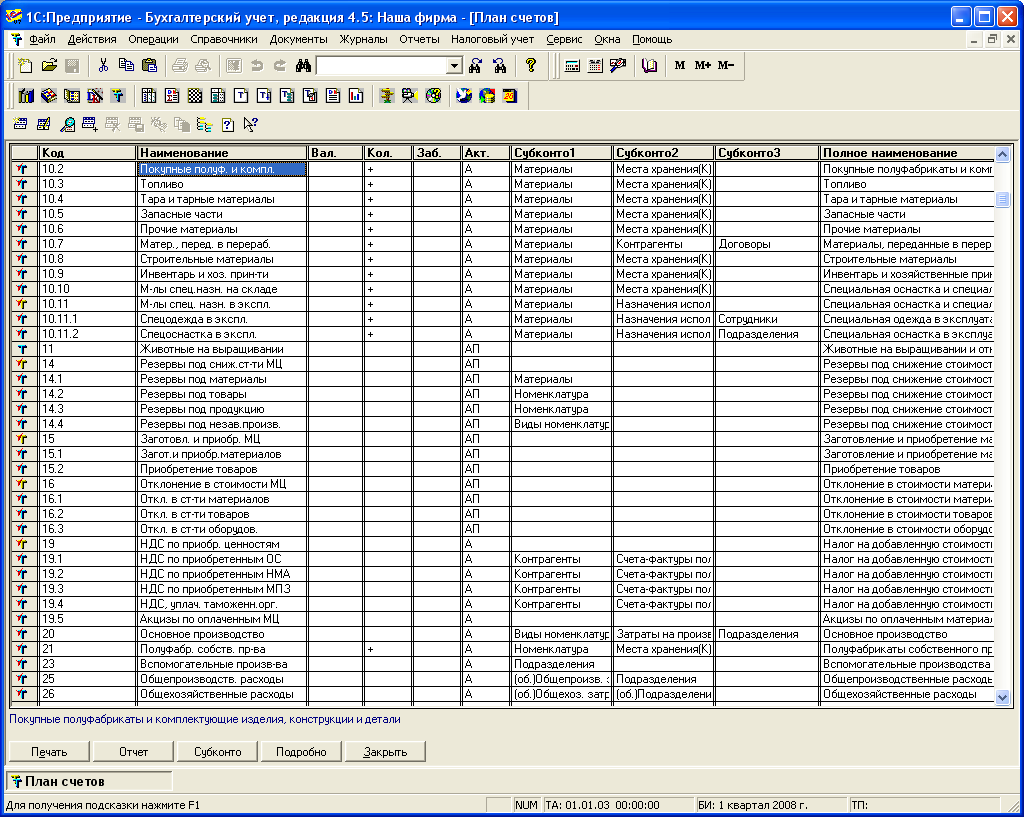Click the table scrollbar up arrow

[x=1002, y=154]
